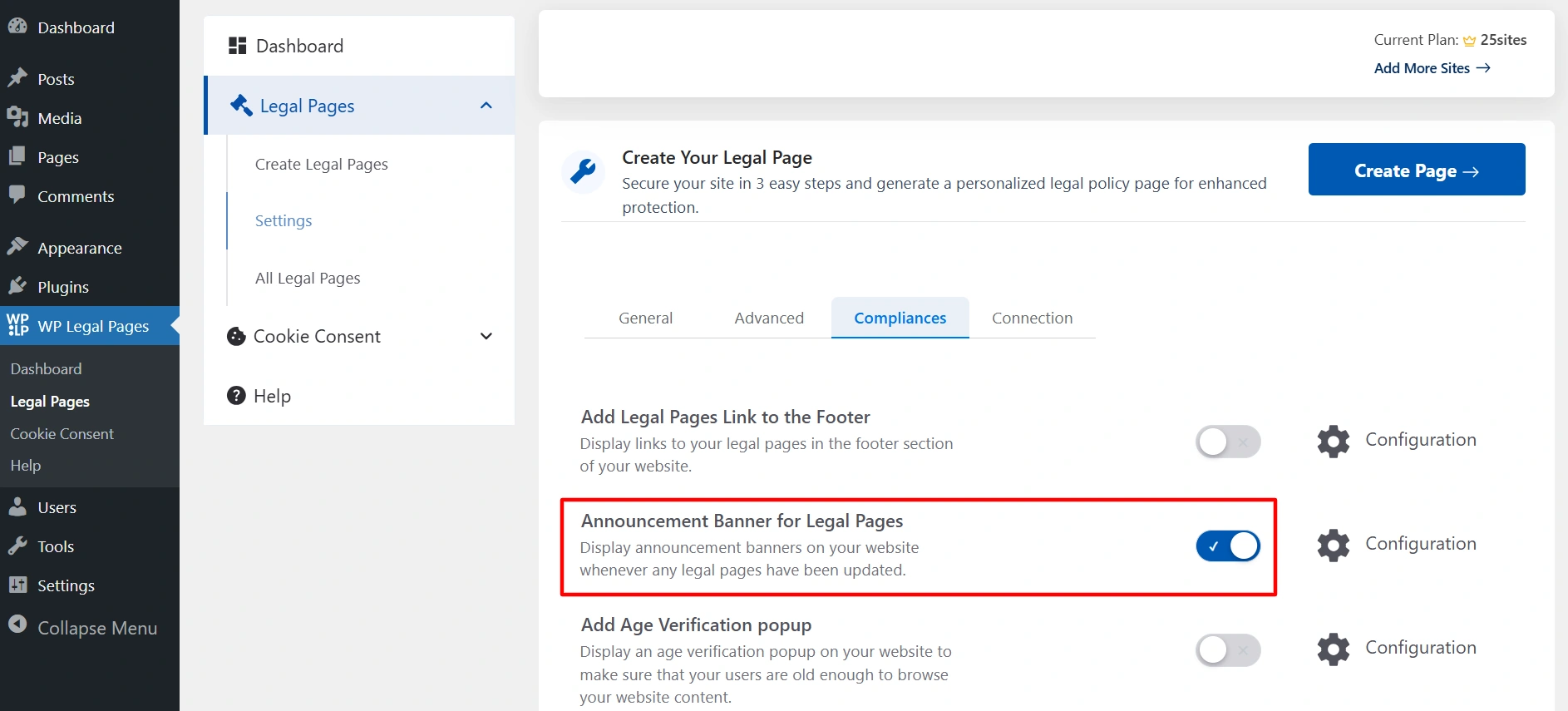This screenshot has width=1568, height=711.
Task: Enable the Add Age Verification popup toggle
Action: pos(1228,649)
